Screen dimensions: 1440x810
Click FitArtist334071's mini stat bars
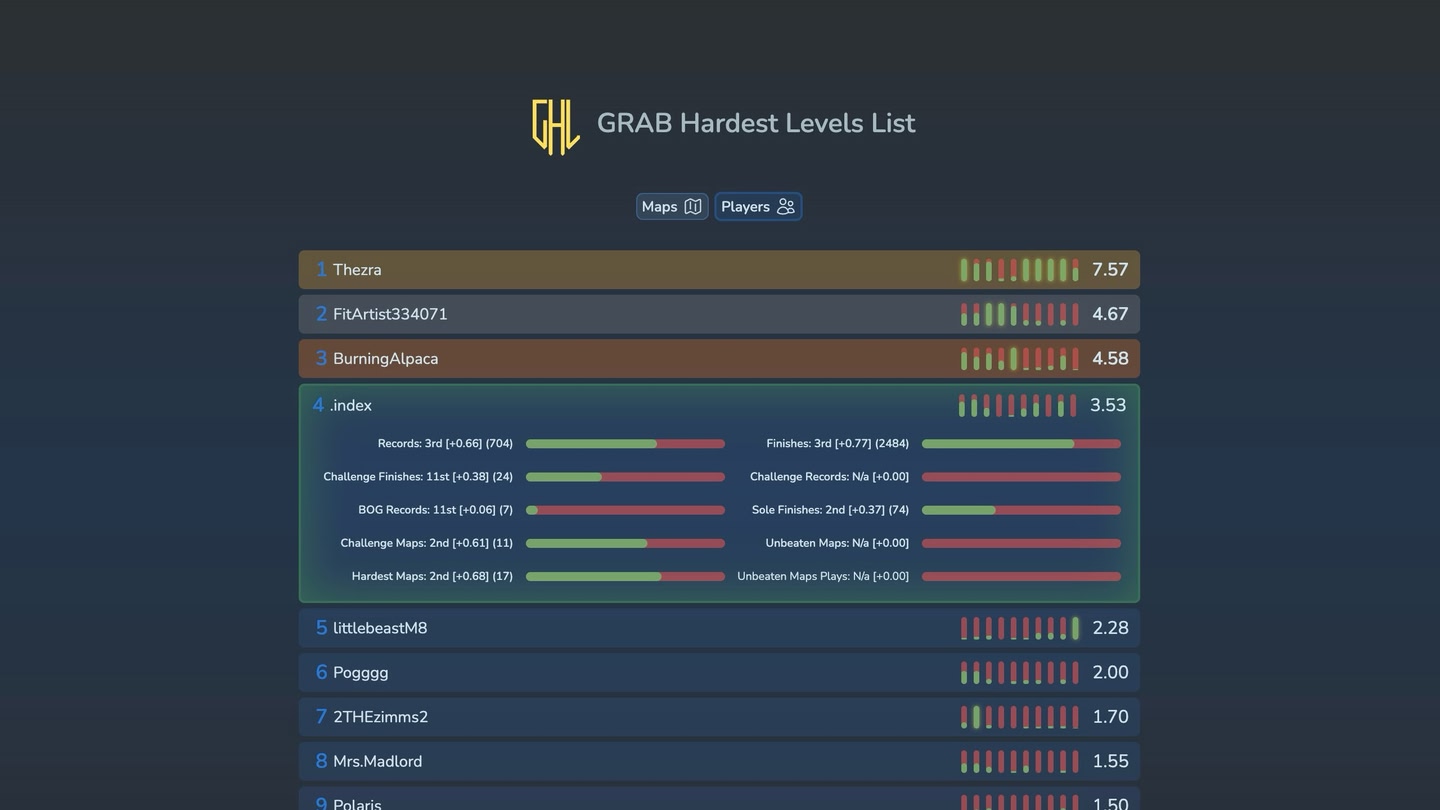pyautogui.click(x=1019, y=314)
